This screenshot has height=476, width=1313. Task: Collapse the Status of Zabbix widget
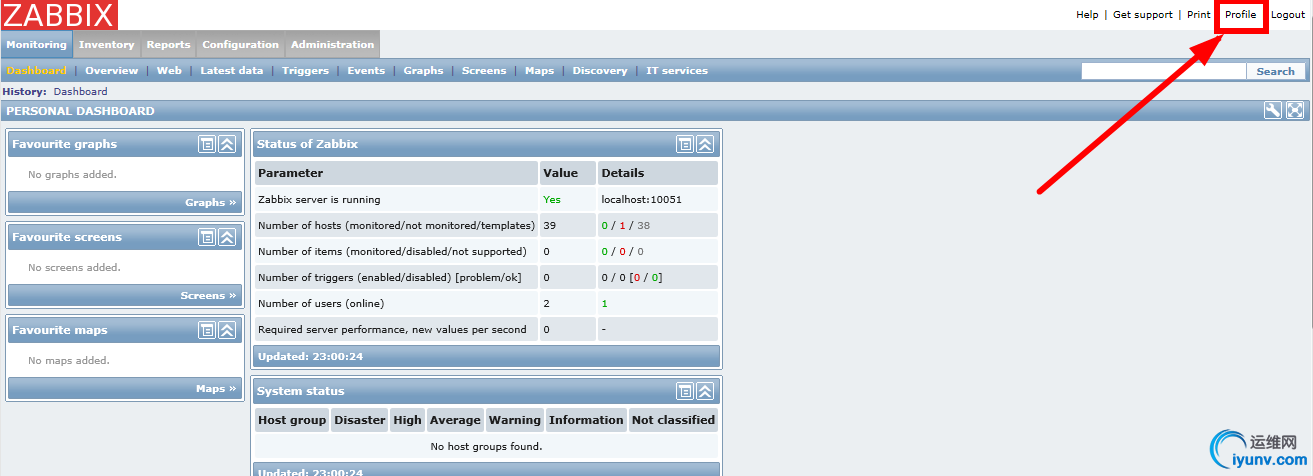click(705, 144)
